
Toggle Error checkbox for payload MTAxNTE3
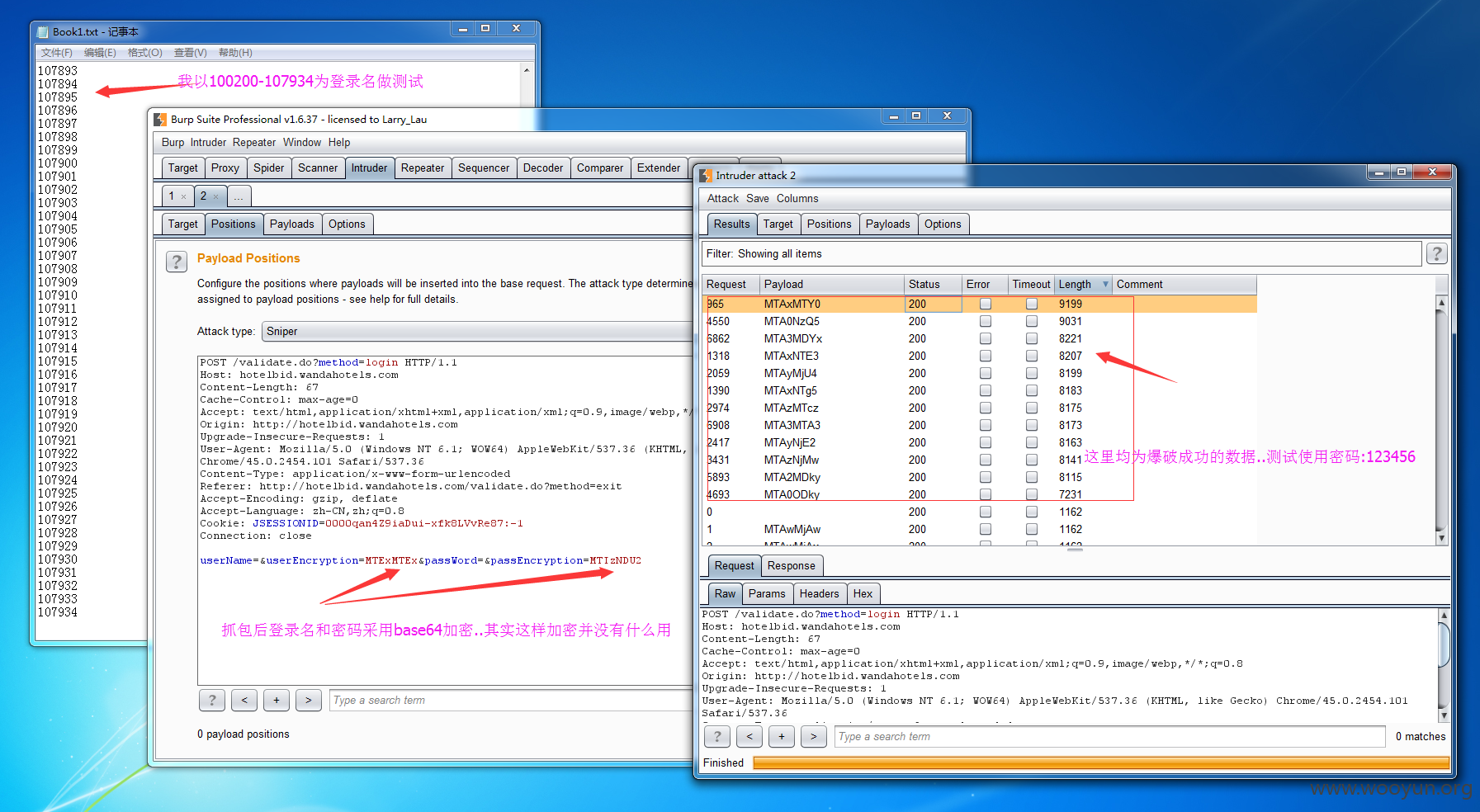(x=986, y=356)
